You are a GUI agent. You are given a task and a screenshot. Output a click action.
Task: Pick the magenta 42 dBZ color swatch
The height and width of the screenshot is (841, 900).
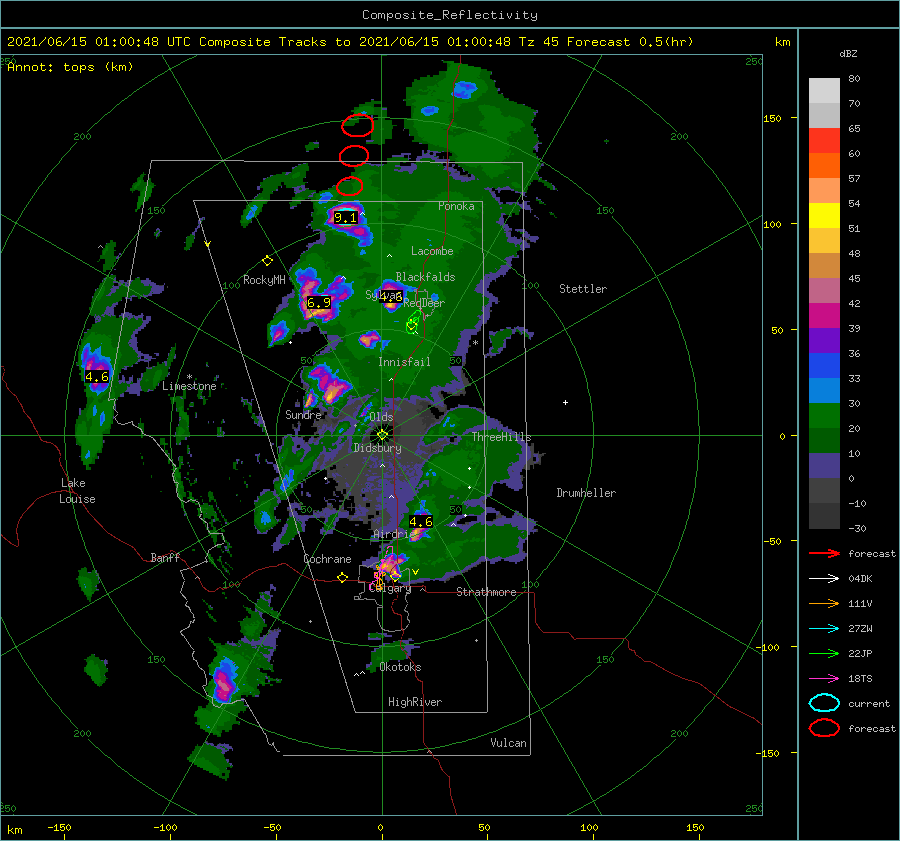[824, 315]
